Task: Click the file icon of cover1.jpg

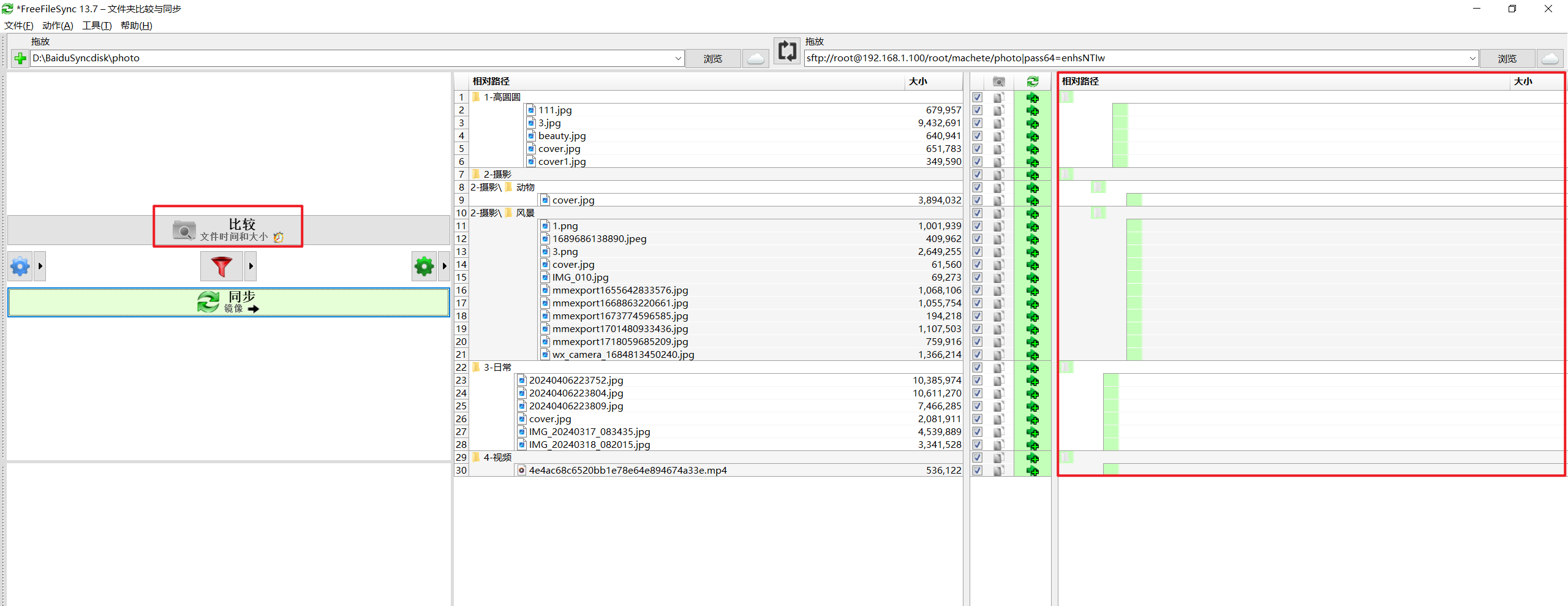Action: tap(532, 162)
